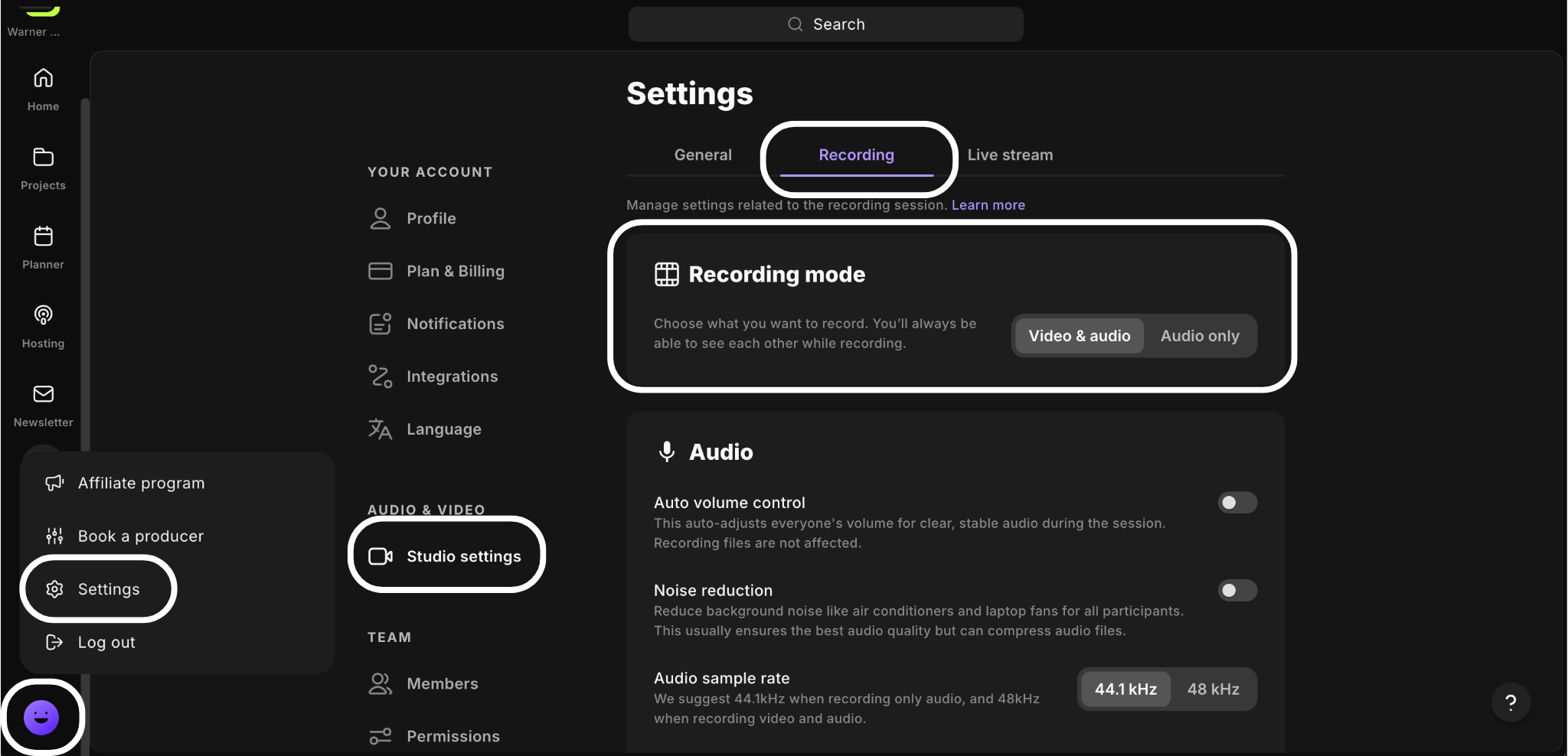The width and height of the screenshot is (1568, 756).
Task: Click the magnifier icon in Search bar
Action: pos(795,24)
